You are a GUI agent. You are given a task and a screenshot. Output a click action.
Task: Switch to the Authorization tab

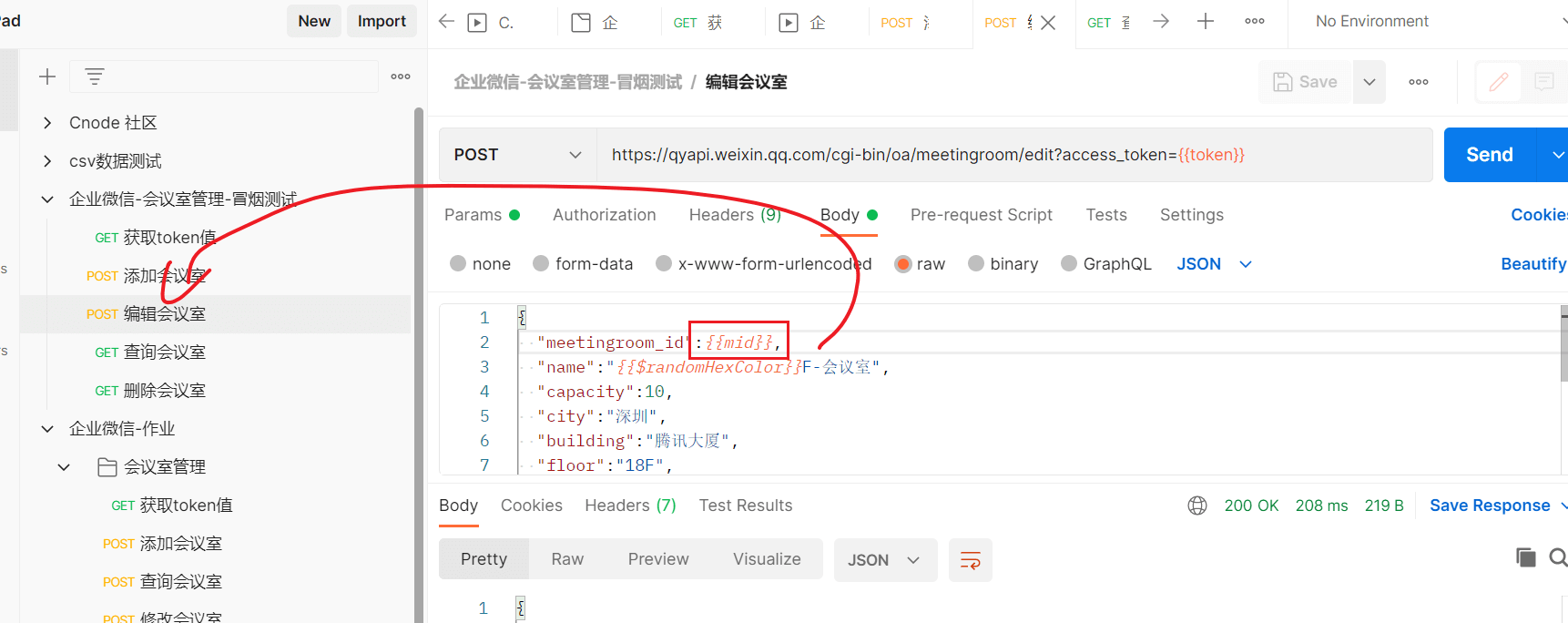coord(605,215)
